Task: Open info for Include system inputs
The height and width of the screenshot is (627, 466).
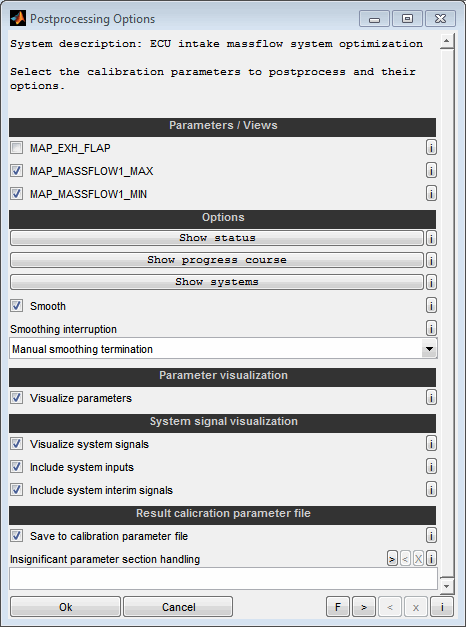Action: 431,467
